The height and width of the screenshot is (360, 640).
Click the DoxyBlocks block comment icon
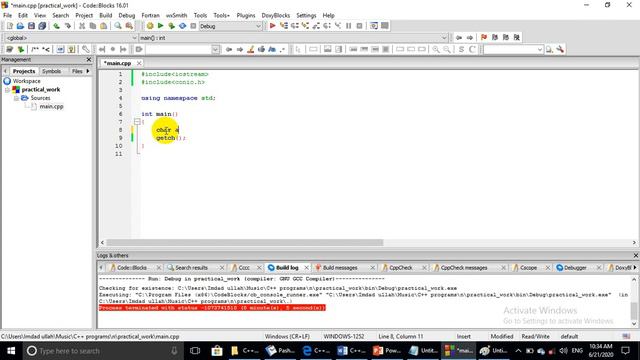pyautogui.click(x=35, y=49)
